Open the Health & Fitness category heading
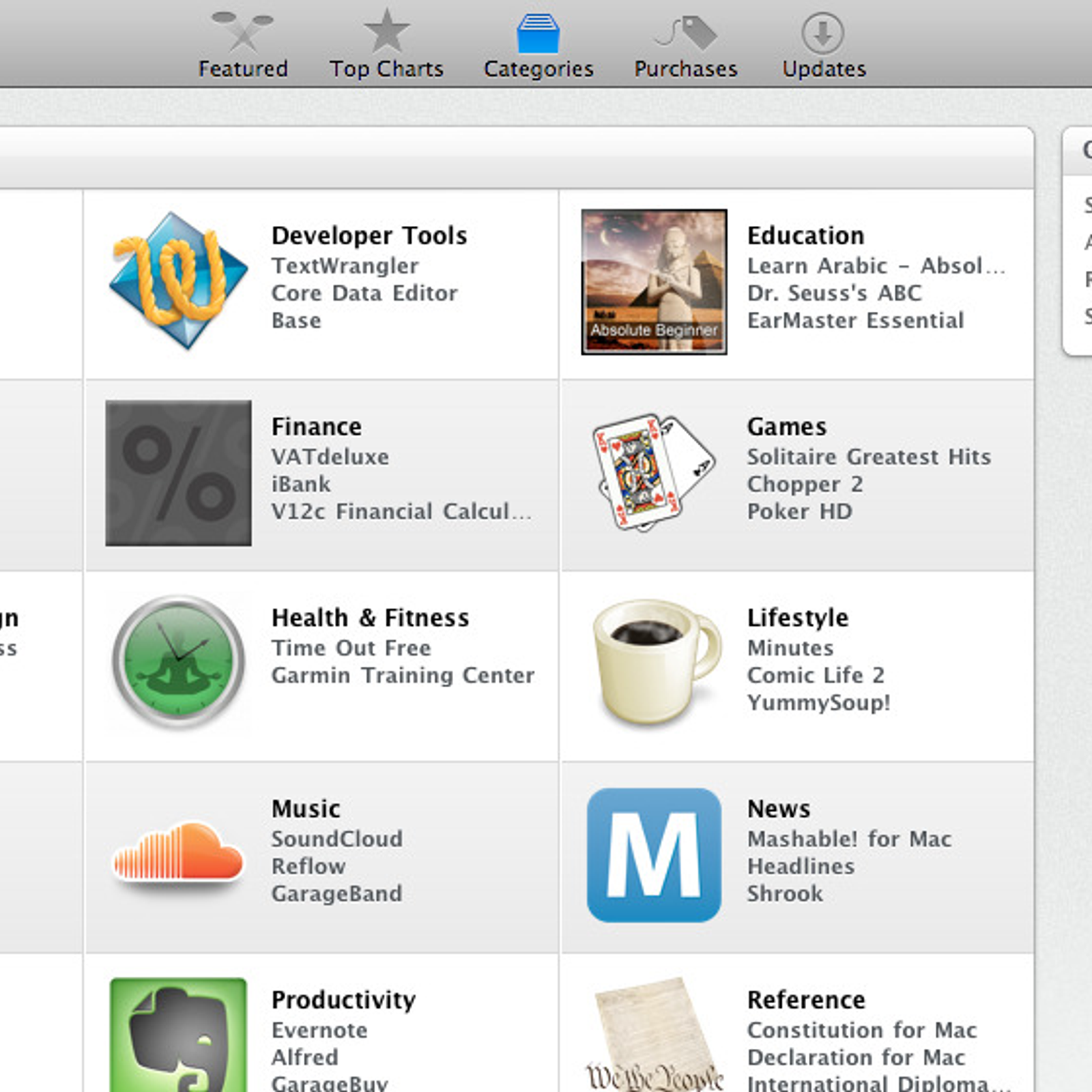1092x1092 pixels. coord(371,618)
